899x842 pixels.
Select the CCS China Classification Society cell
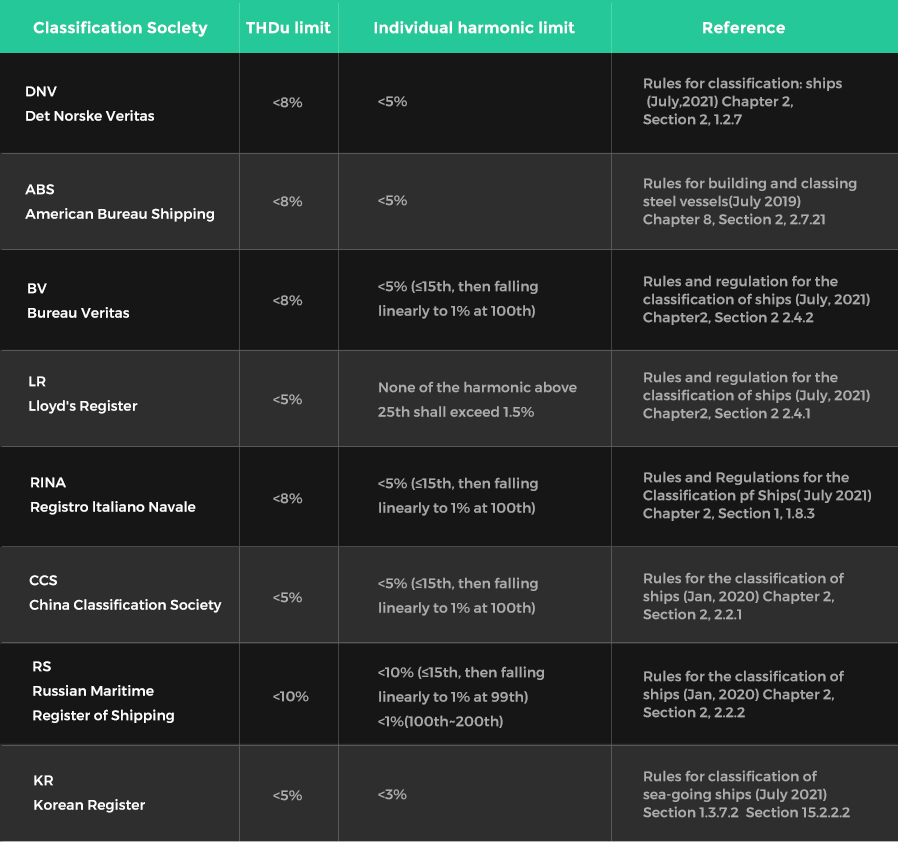point(120,594)
